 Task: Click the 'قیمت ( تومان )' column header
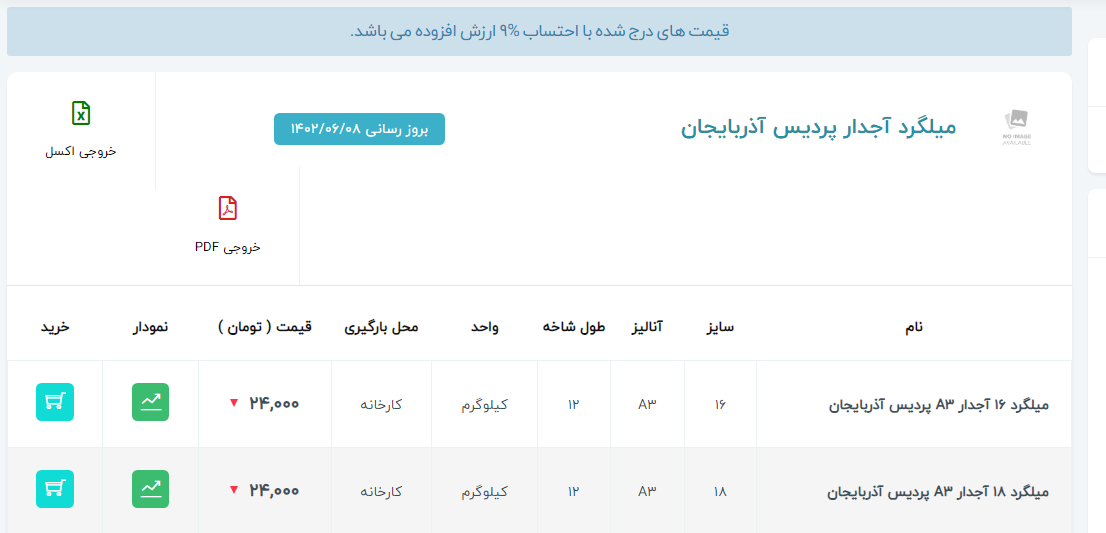pos(265,327)
